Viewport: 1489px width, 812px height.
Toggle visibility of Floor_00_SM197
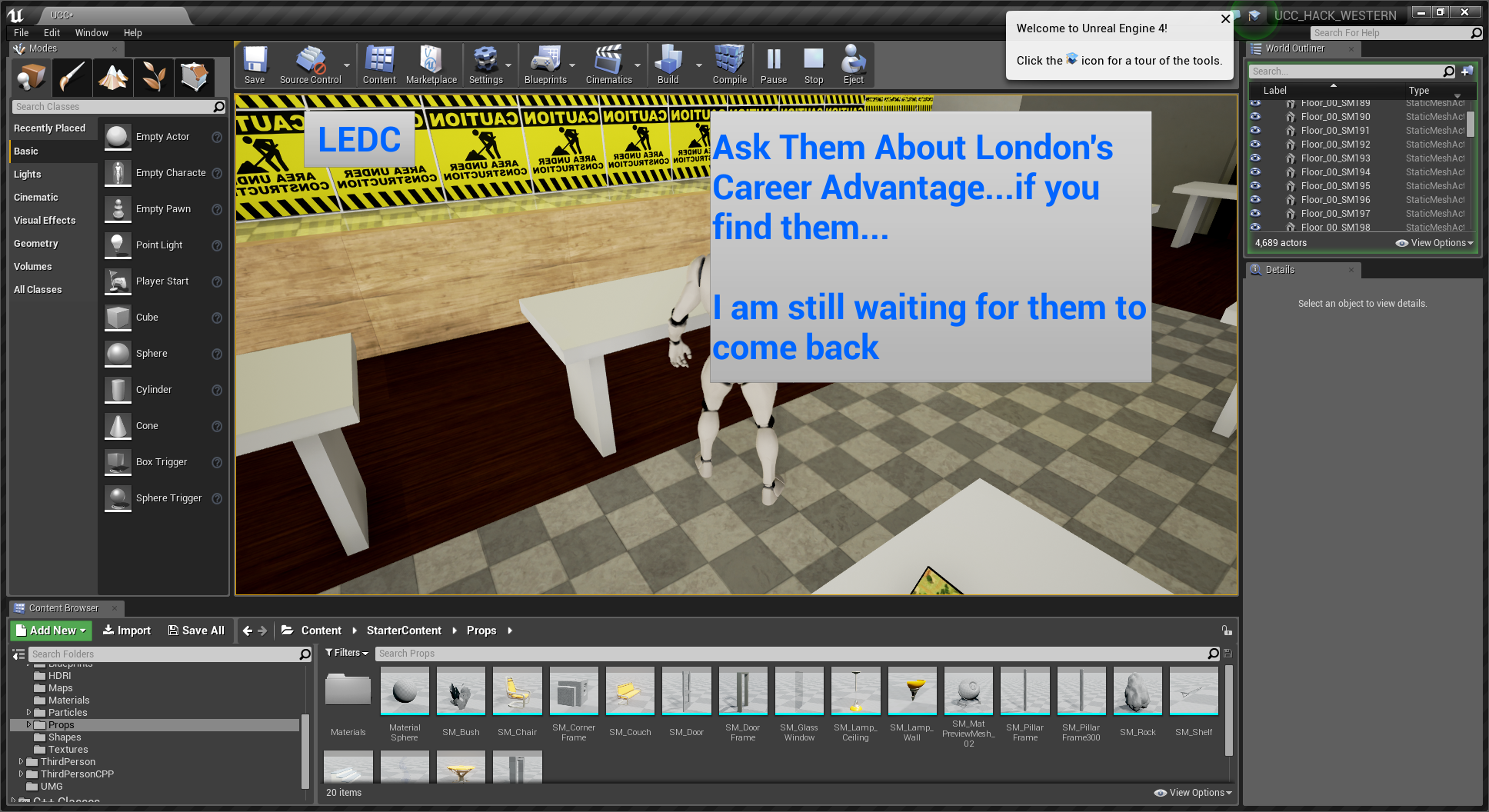point(1255,214)
